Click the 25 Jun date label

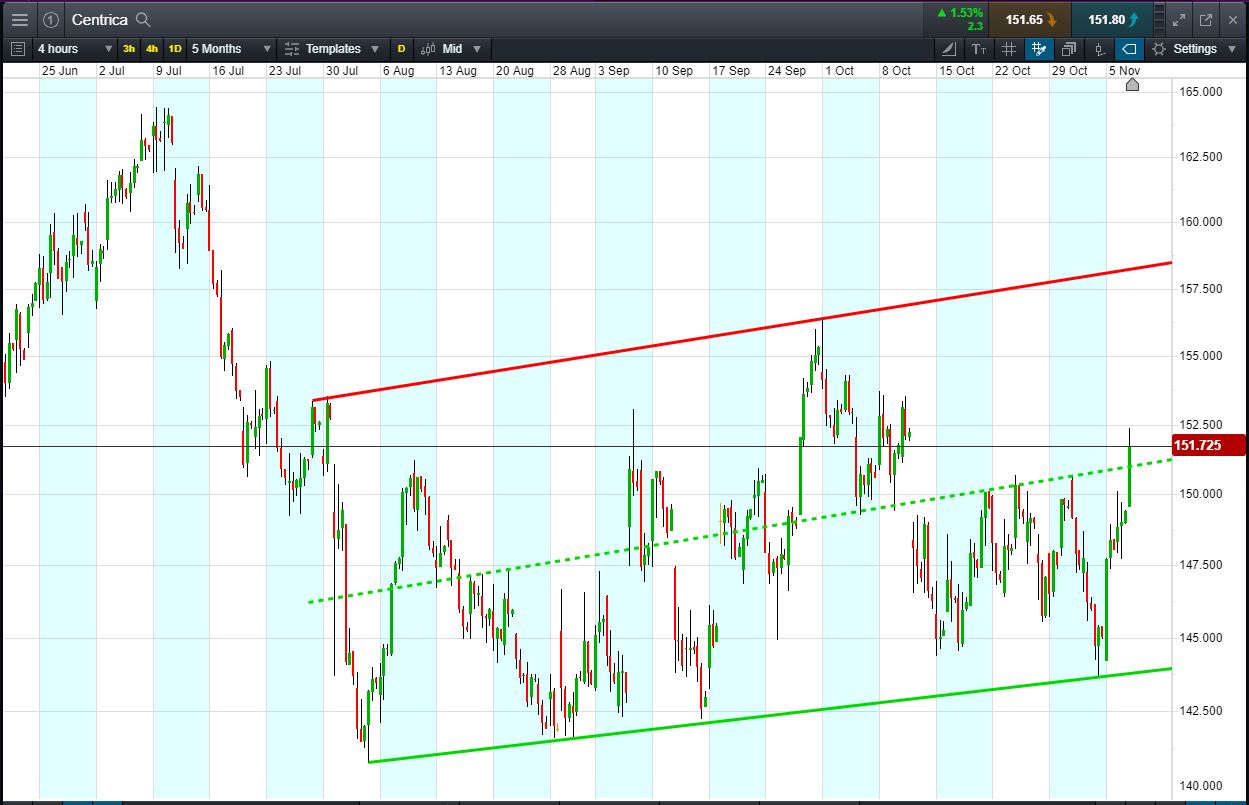[60, 71]
